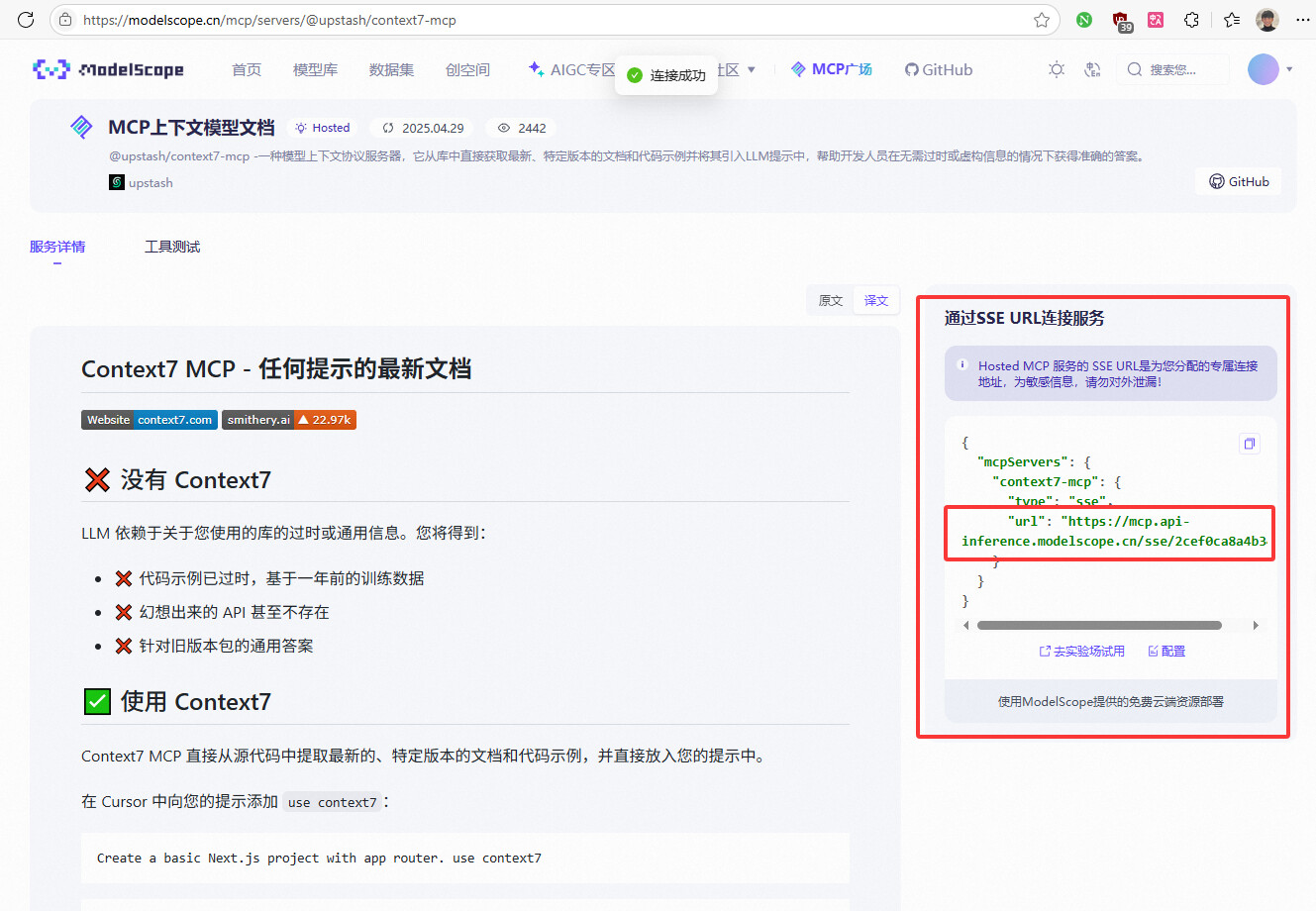1316x911 pixels.
Task: Open the green N browser extension
Action: pyautogui.click(x=1084, y=20)
